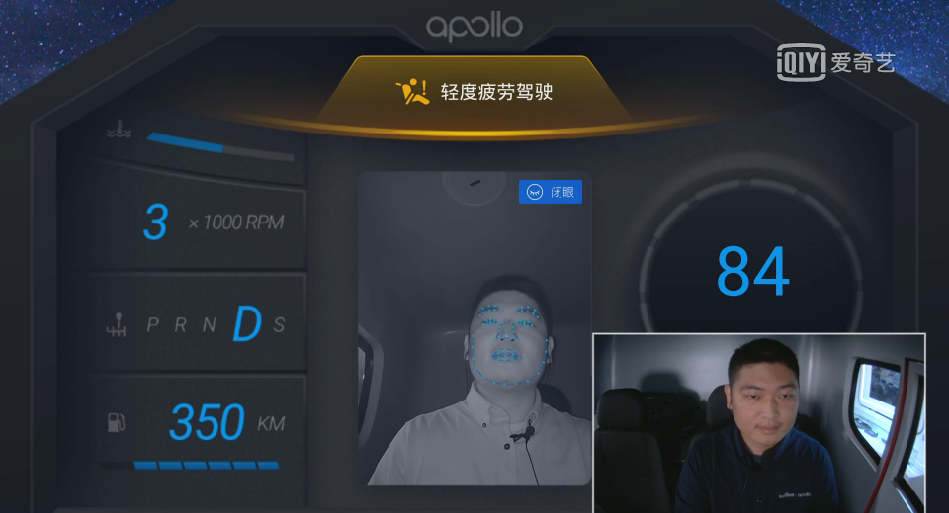949x513 pixels.
Task: Click the 闭眼 status badge
Action: coord(550,192)
